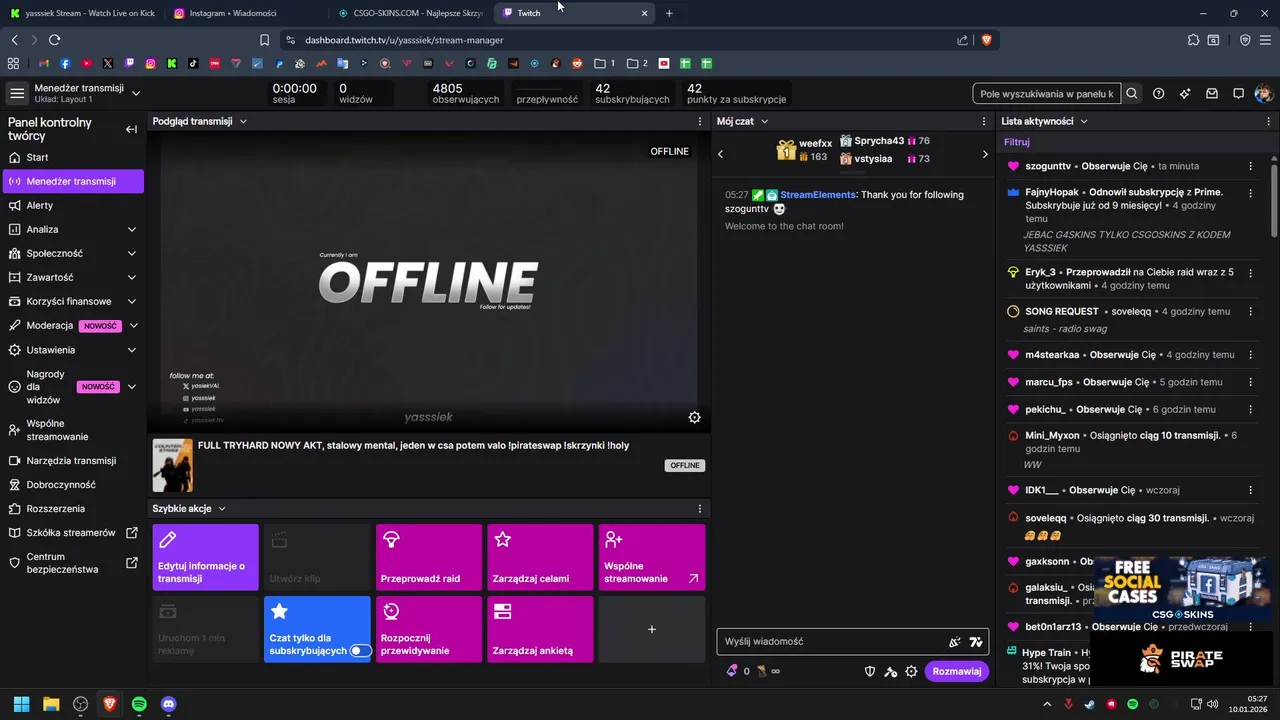Screen dimensions: 1280x720
Task: Open the user profile avatar in header
Action: click(x=1264, y=93)
